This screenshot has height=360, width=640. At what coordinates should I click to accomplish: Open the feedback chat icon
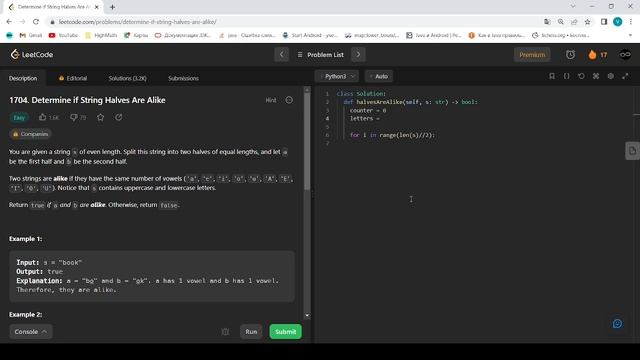coord(617,324)
